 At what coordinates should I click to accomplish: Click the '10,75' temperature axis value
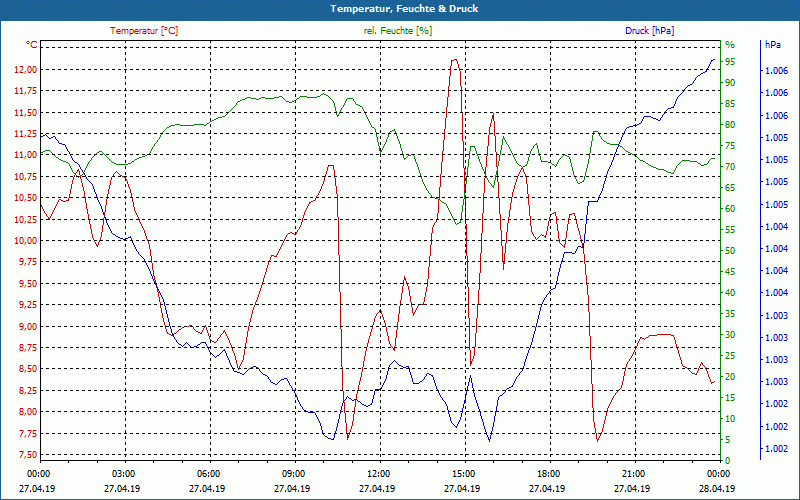(x=26, y=177)
